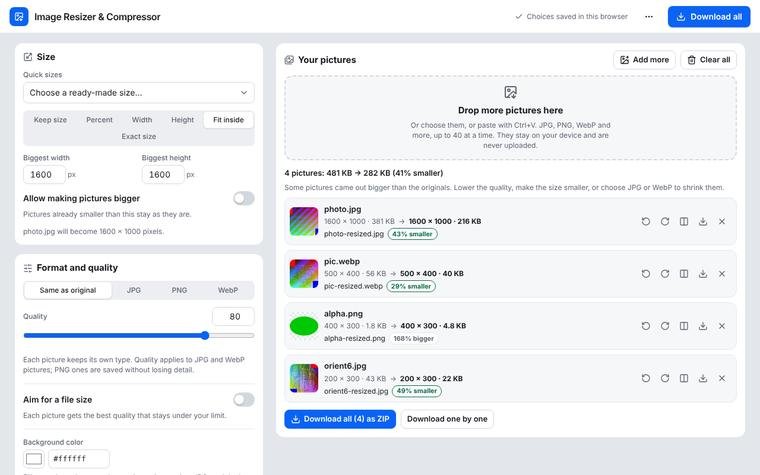Rotate orient6.jpg clockwise
Image resolution: width=760 pixels, height=475 pixels.
point(665,378)
